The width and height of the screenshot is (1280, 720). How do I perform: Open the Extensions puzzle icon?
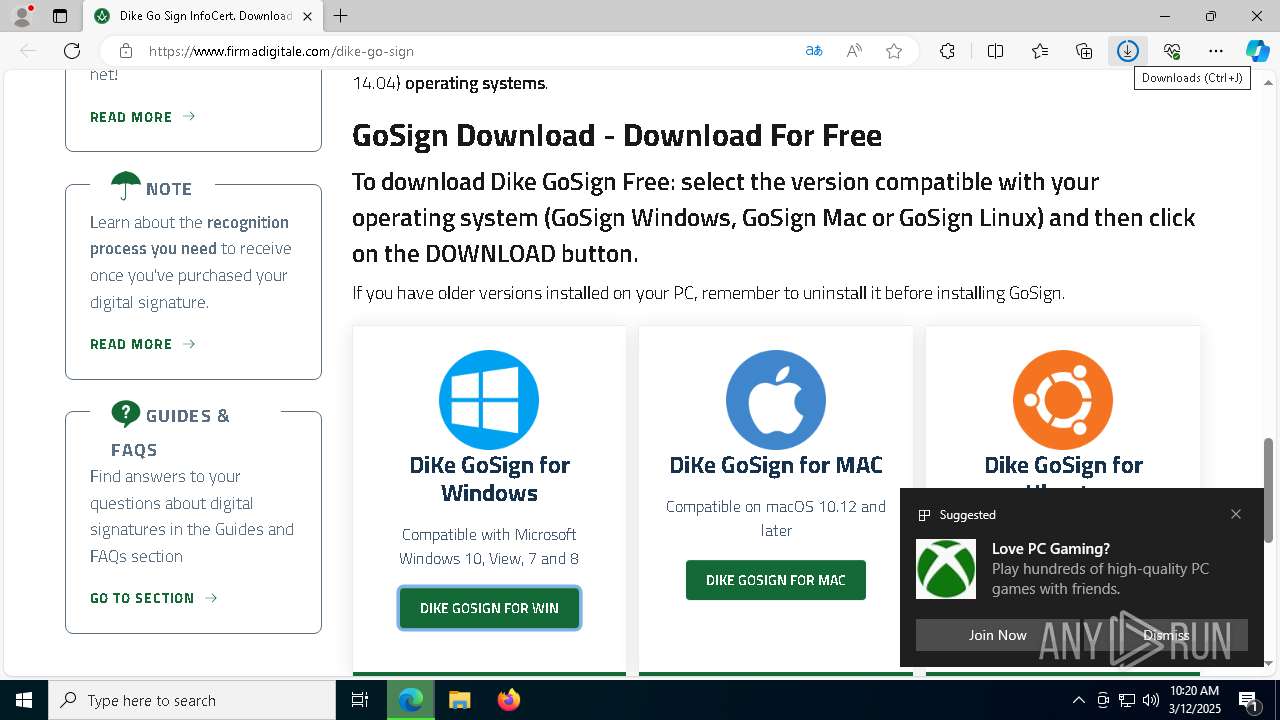click(x=947, y=51)
